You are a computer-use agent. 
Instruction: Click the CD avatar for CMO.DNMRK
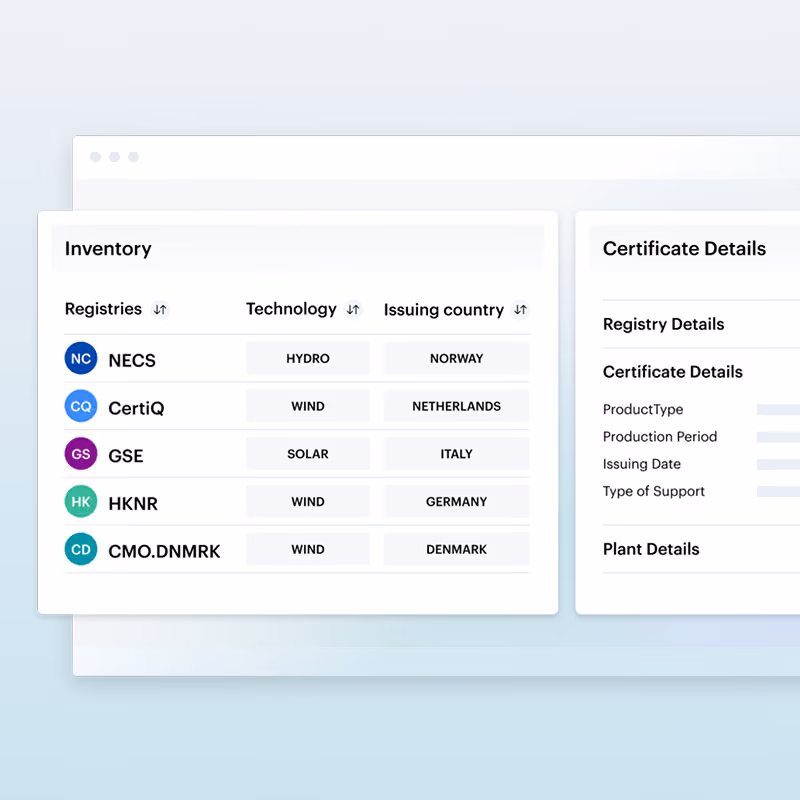pos(81,549)
